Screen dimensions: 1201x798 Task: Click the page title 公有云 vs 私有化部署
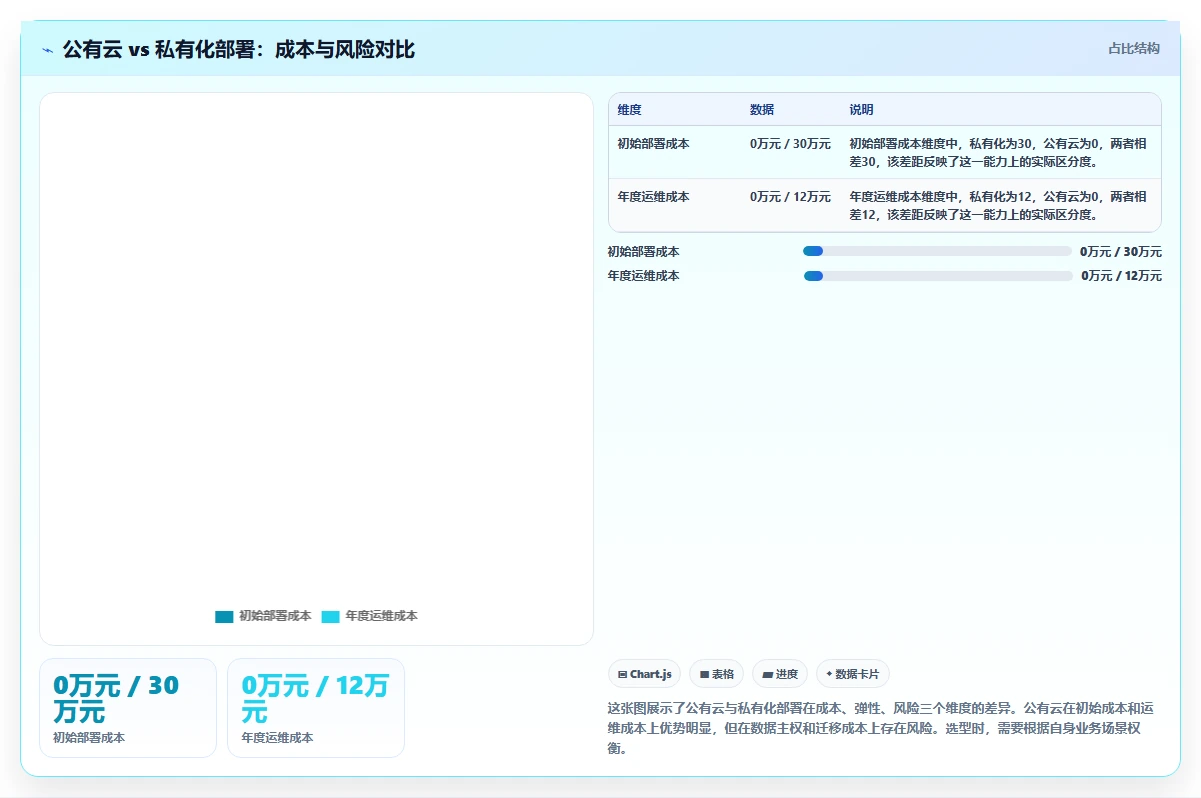[239, 49]
